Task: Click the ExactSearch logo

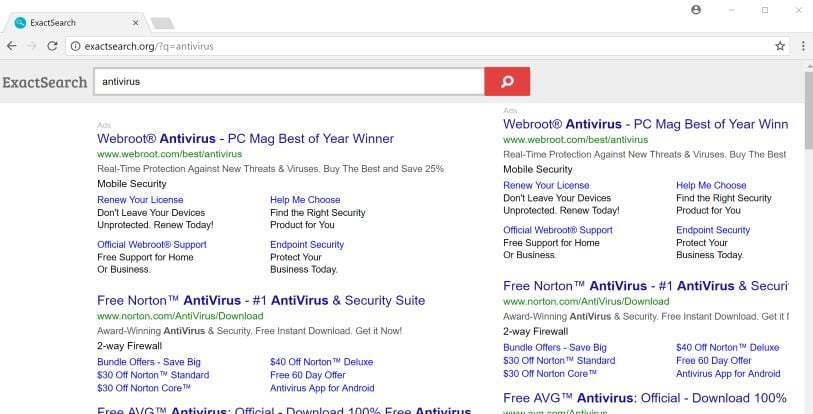Action: coord(44,82)
